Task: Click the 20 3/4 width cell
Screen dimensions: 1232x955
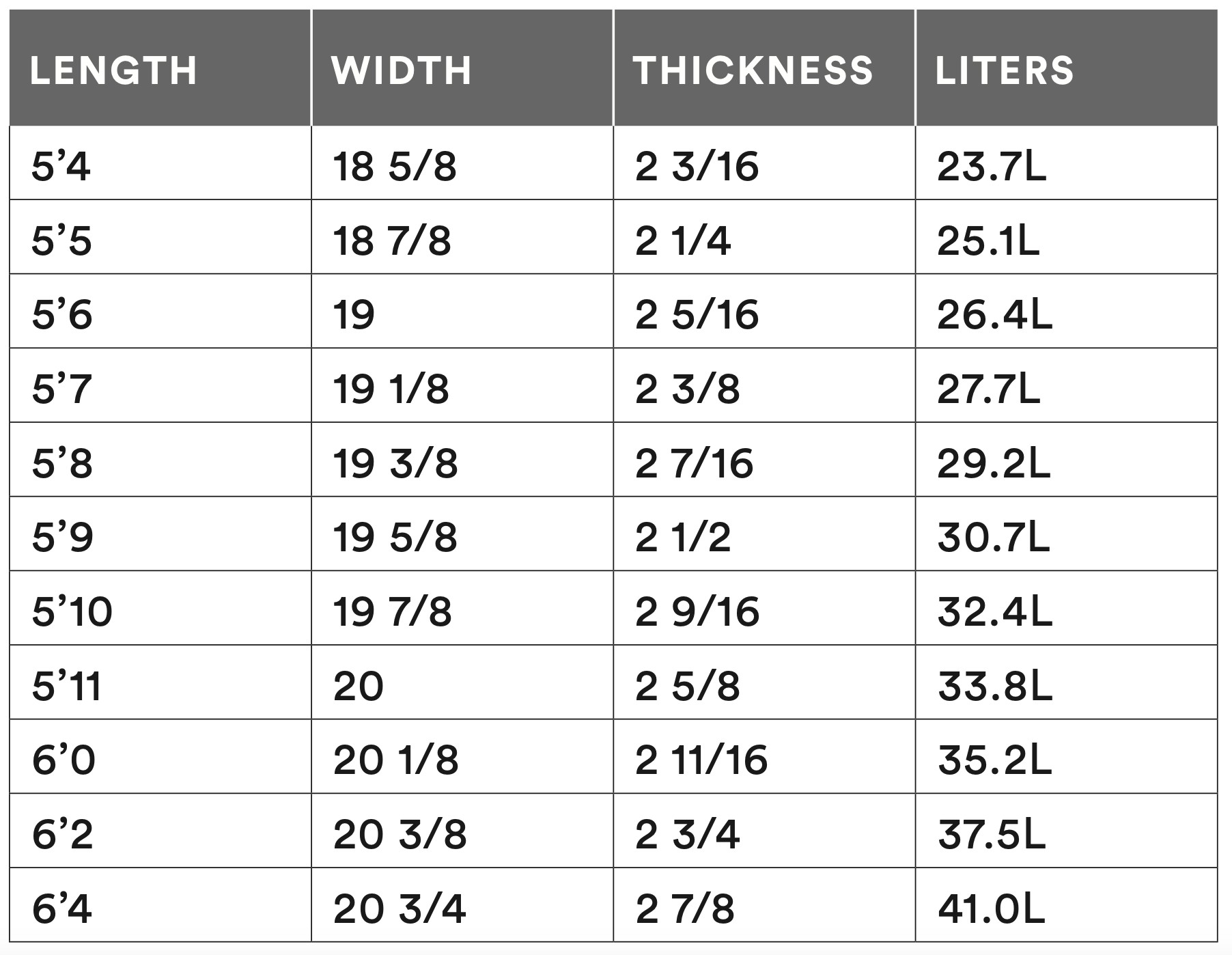Action: (x=400, y=909)
